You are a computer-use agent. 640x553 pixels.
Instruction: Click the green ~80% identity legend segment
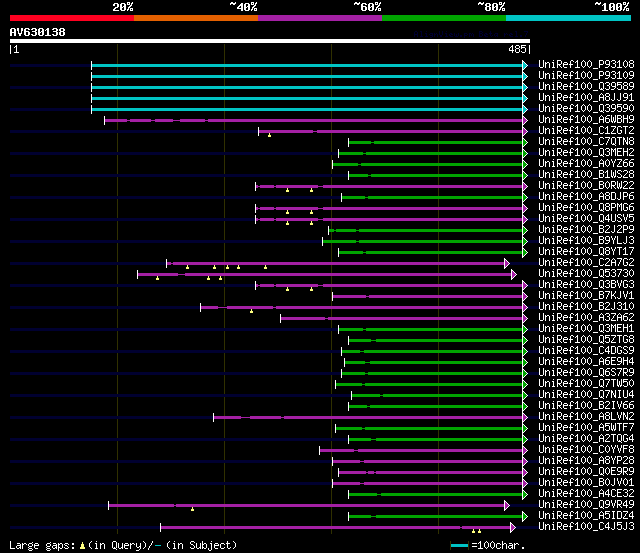tap(444, 18)
